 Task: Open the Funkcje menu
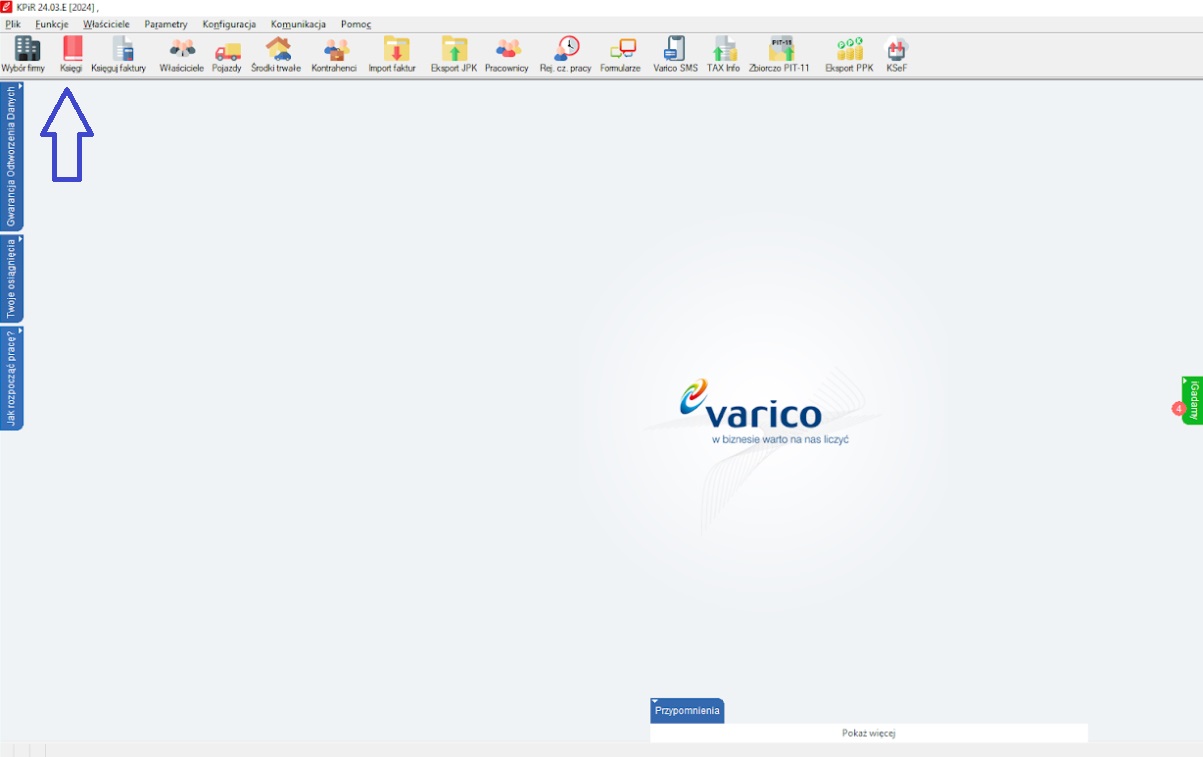(52, 24)
